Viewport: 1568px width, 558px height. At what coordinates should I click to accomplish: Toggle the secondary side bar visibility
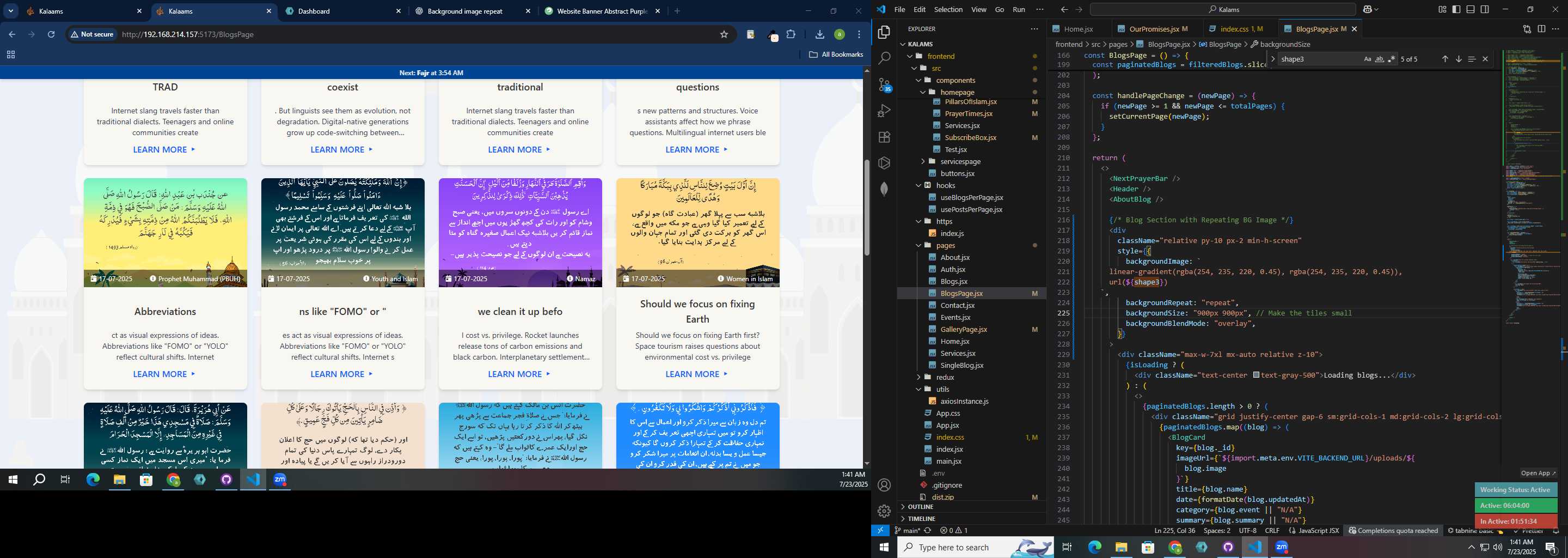(x=1485, y=10)
